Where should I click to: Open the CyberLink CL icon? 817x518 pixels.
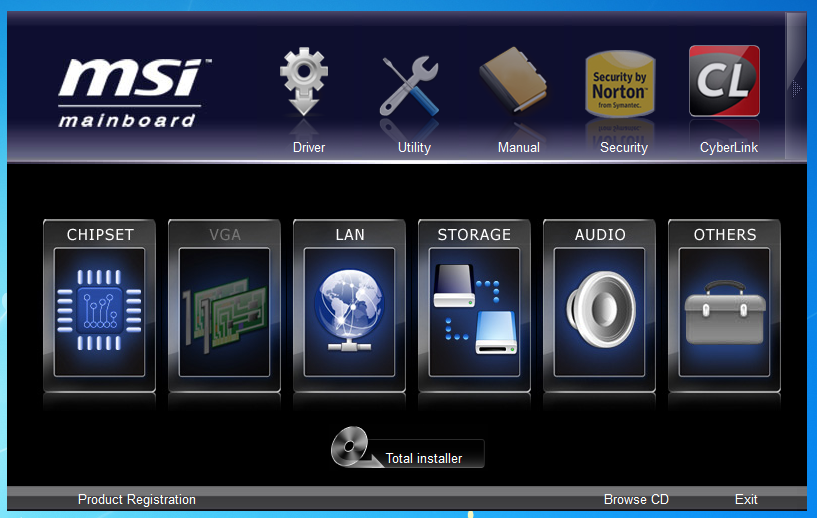(x=724, y=81)
